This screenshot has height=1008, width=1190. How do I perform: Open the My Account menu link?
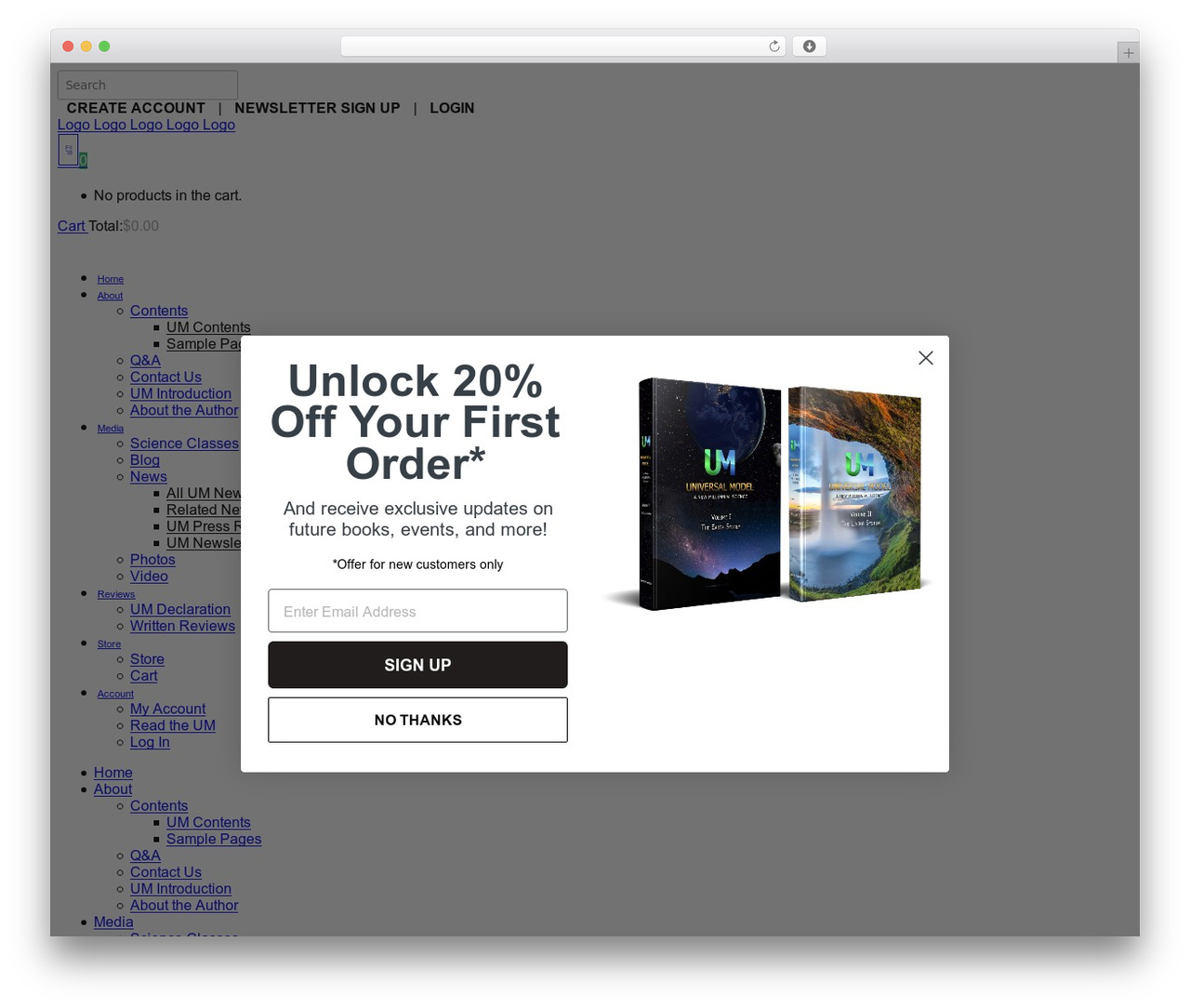pos(167,709)
